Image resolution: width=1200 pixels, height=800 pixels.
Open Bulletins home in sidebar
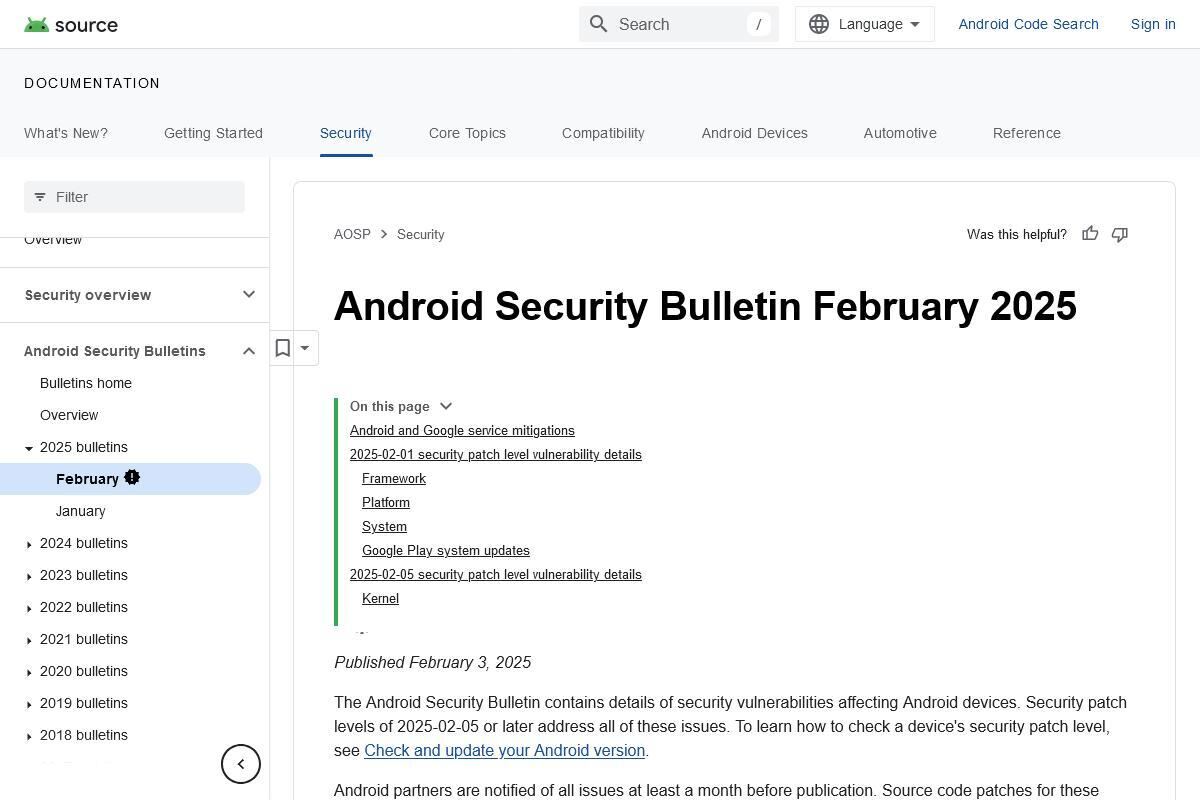86,383
